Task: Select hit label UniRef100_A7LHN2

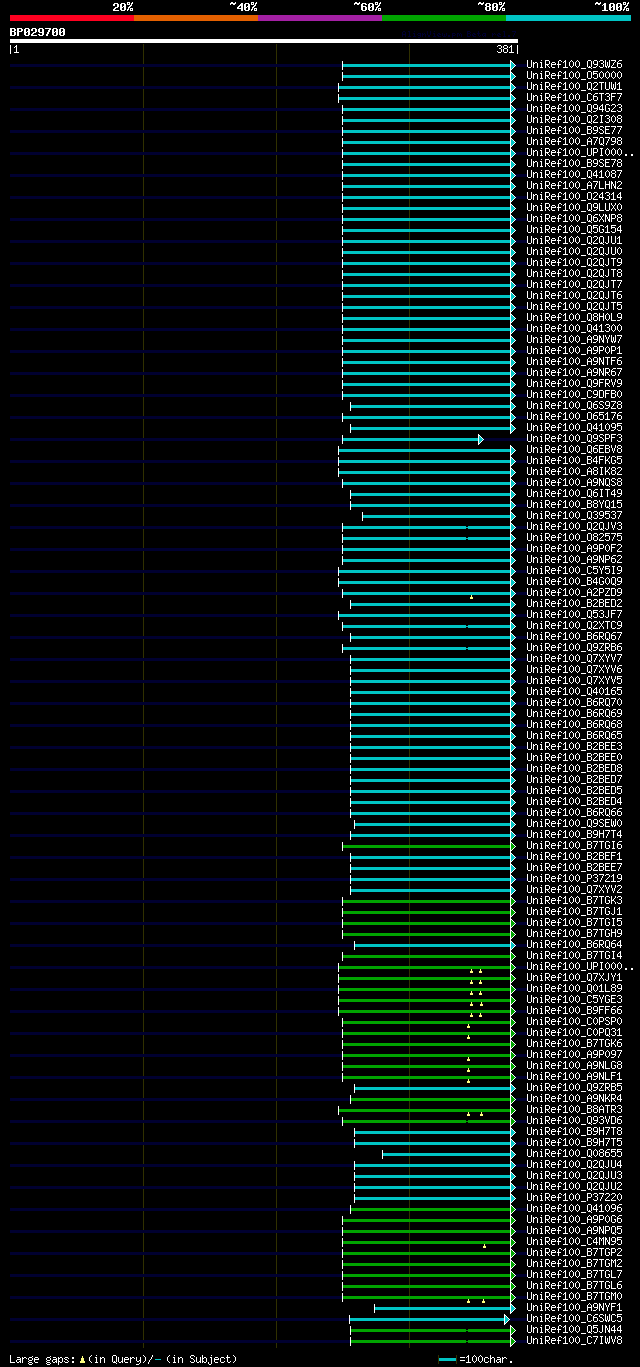Action: [574, 185]
